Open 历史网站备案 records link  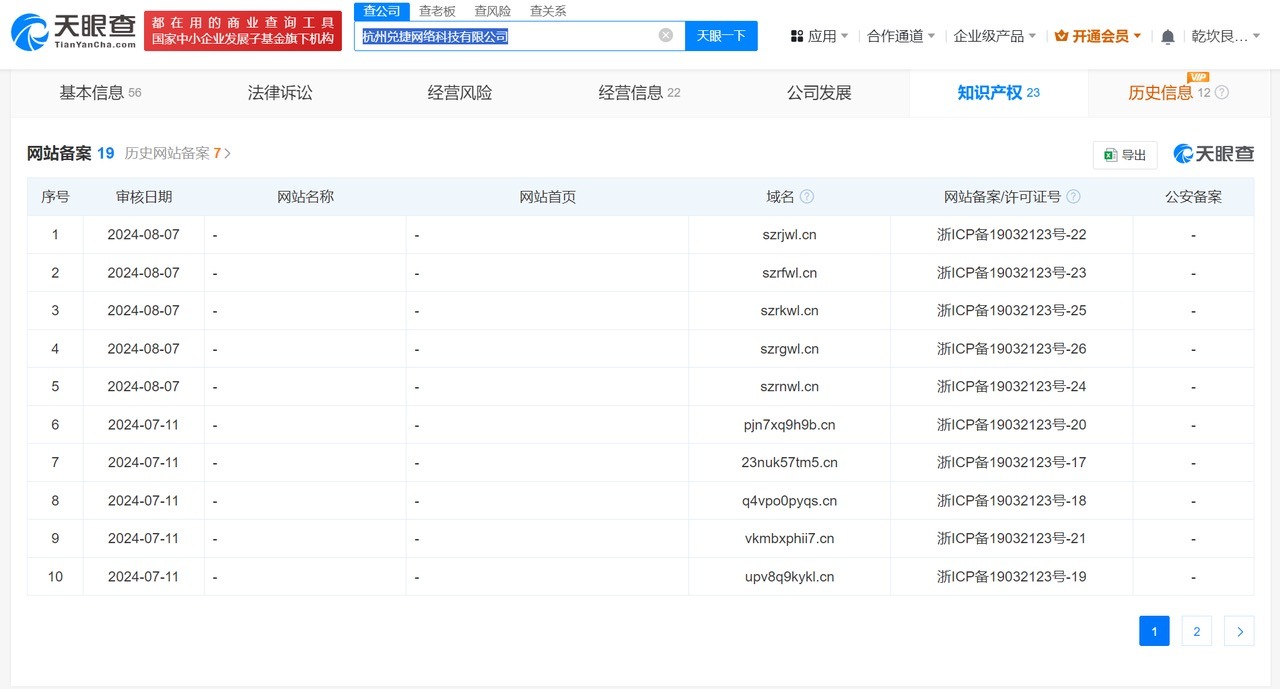pos(168,153)
